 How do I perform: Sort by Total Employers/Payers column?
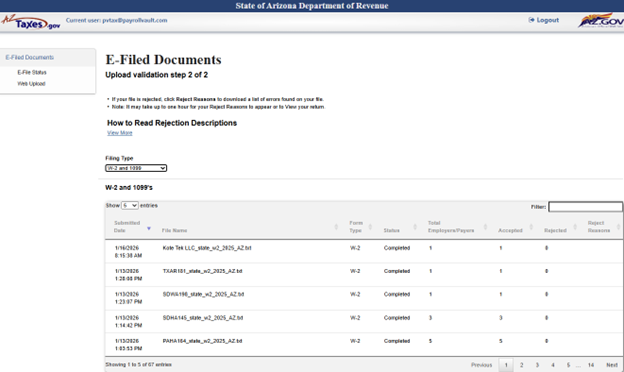tap(457, 227)
